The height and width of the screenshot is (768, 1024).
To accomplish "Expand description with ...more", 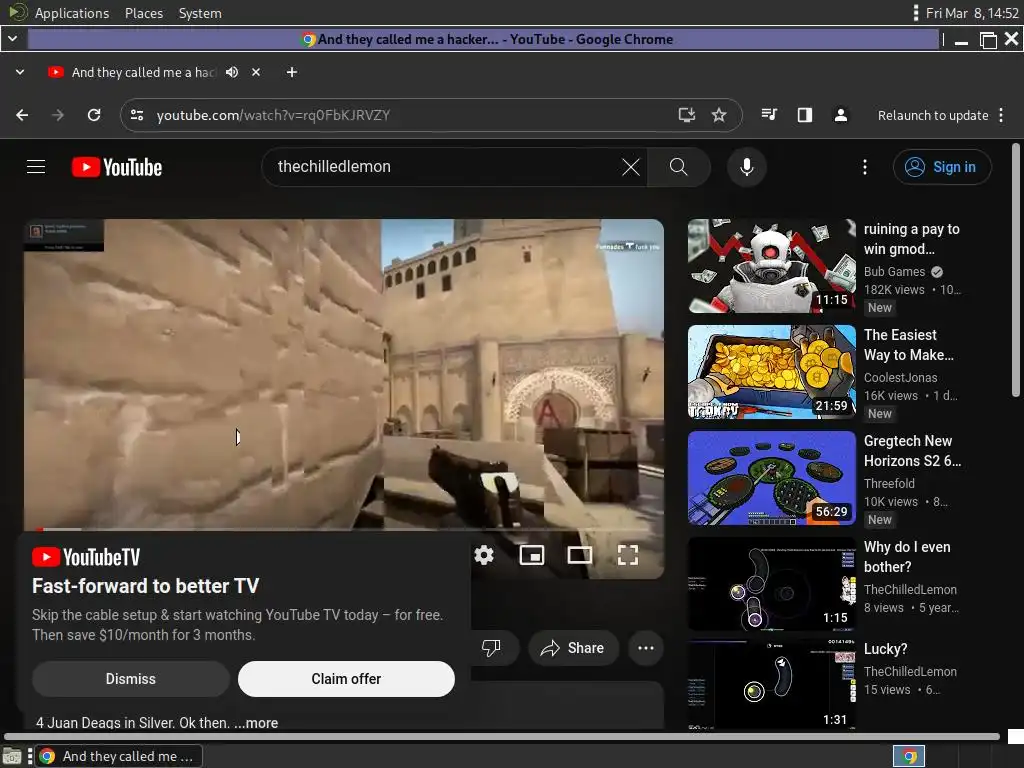I will [256, 723].
